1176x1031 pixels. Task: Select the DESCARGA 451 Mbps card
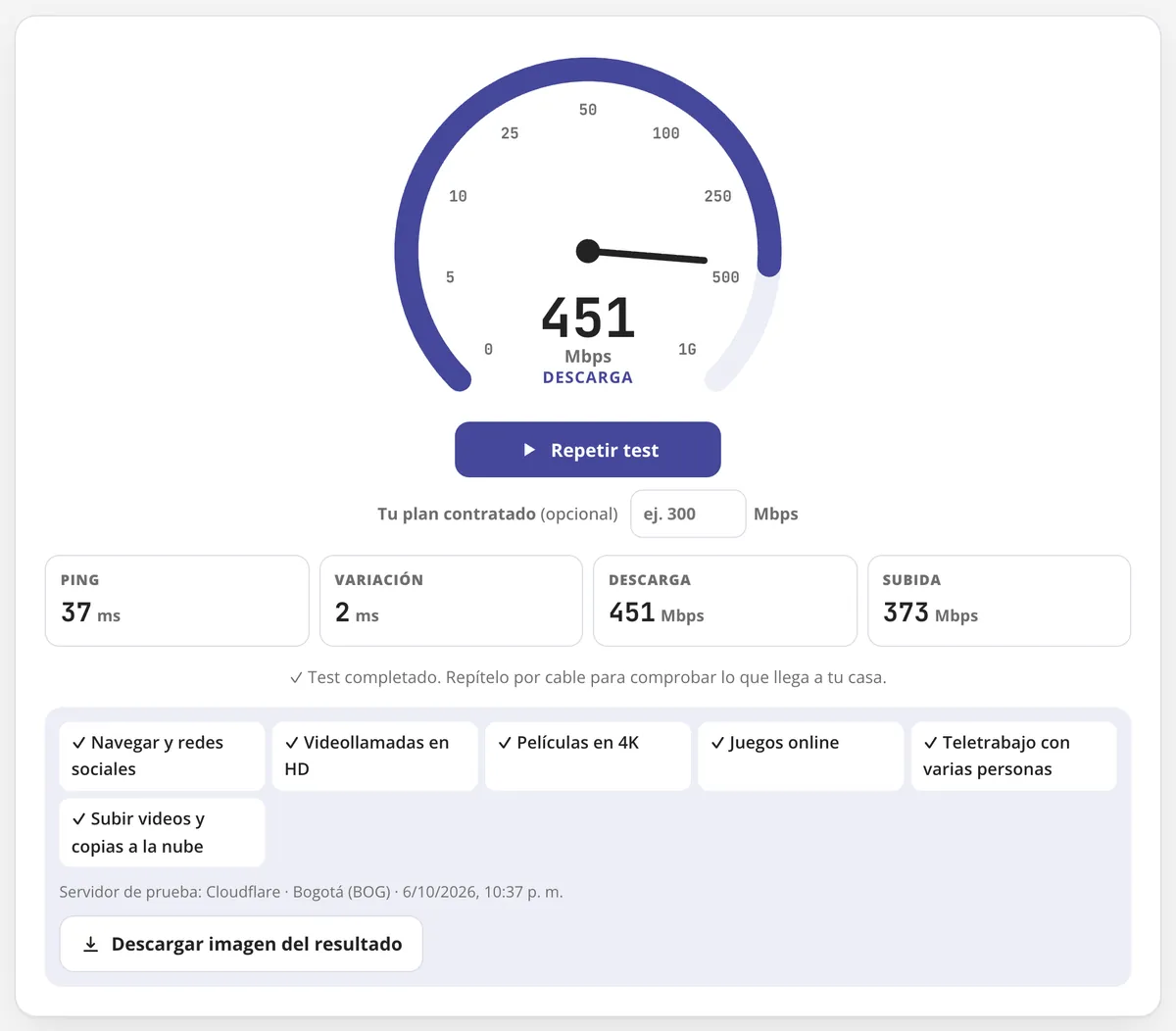[725, 601]
